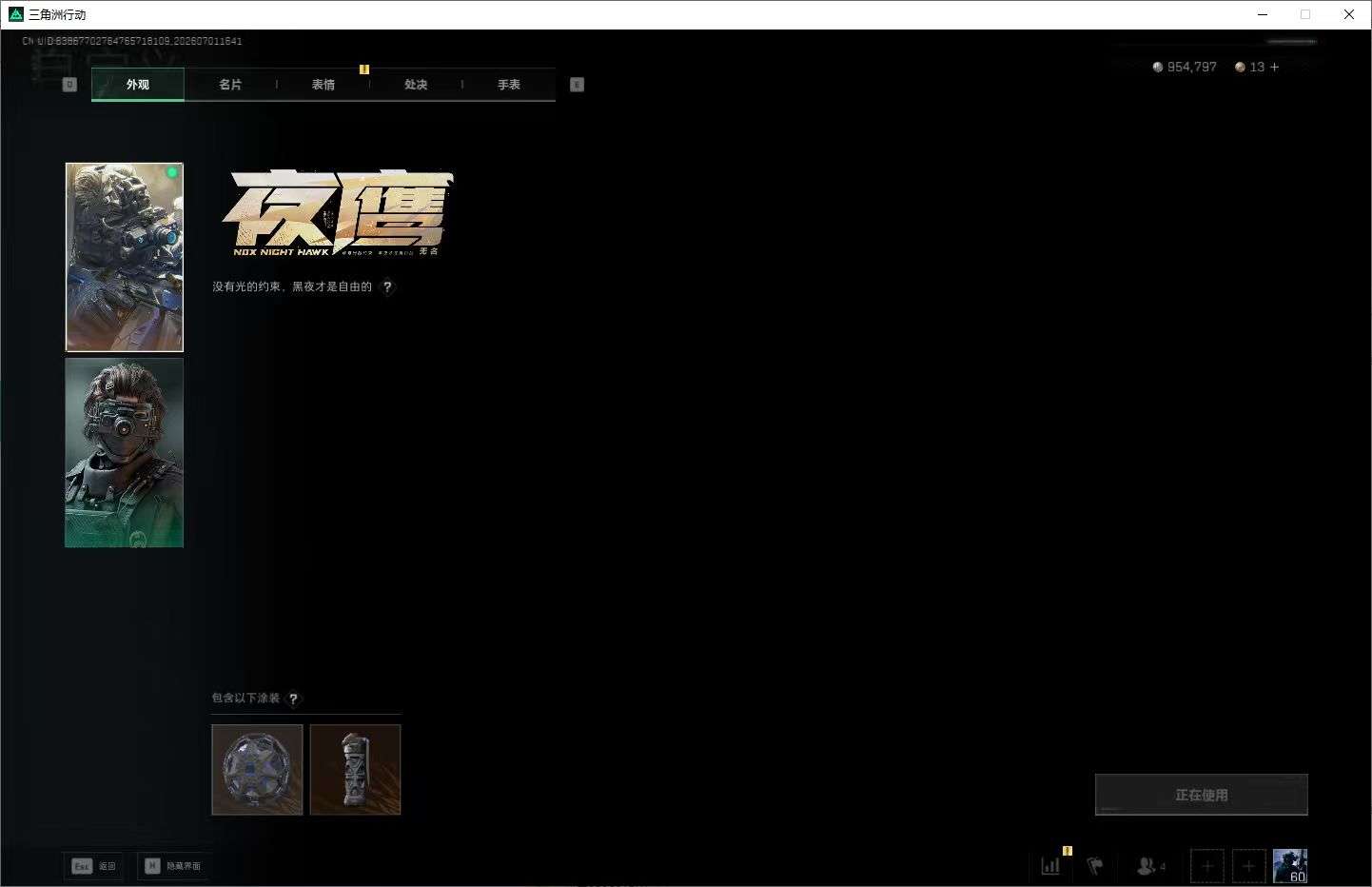The image size is (1372, 887).
Task: Click the 夜鹰 Nox Night Hawk logo
Action: tap(338, 214)
